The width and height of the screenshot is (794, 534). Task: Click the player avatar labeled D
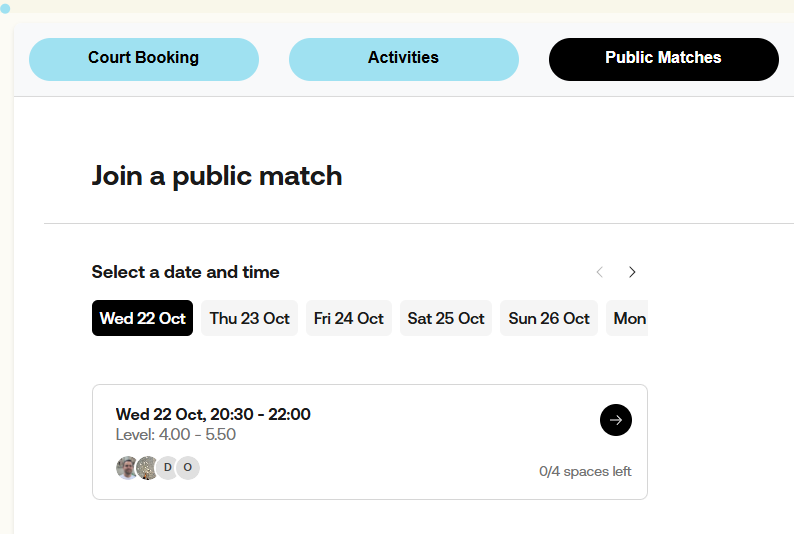168,467
